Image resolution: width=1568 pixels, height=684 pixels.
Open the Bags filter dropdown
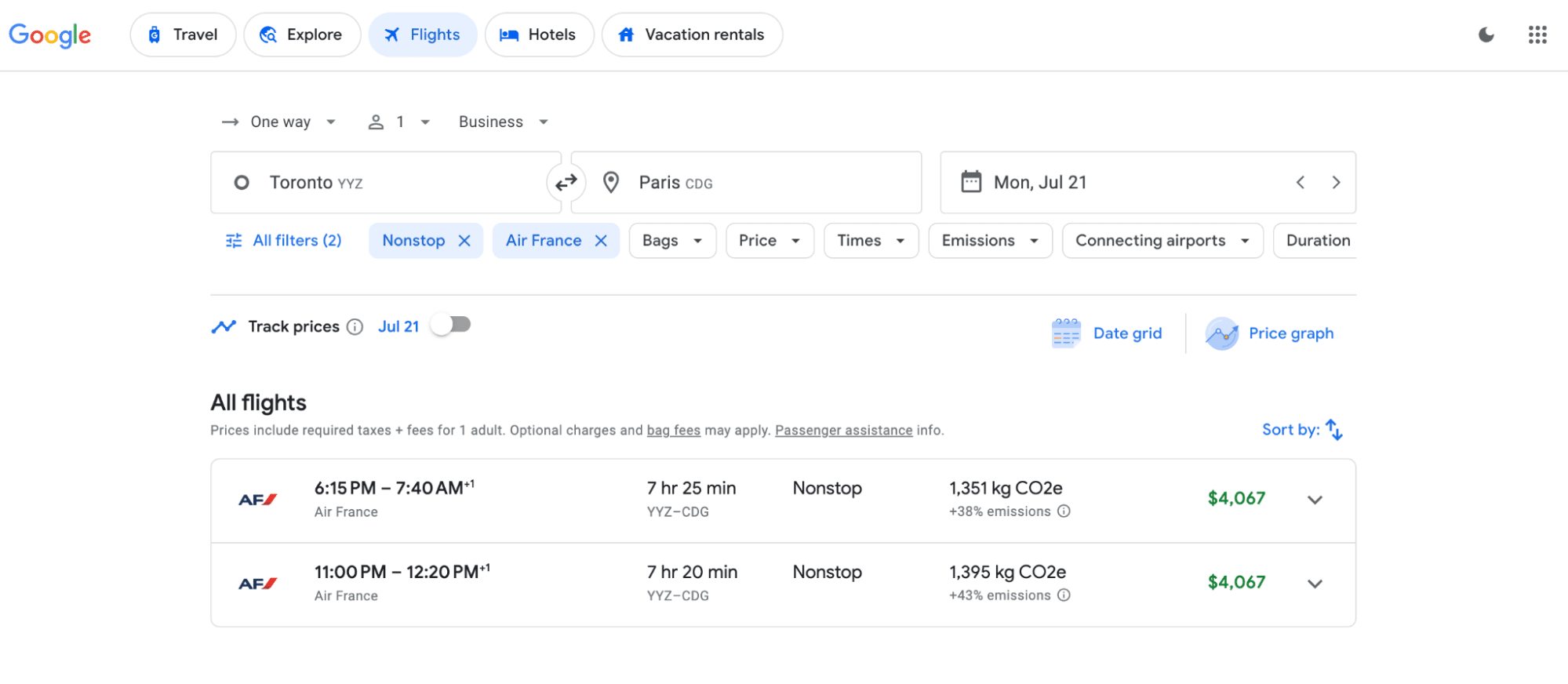[x=671, y=241]
